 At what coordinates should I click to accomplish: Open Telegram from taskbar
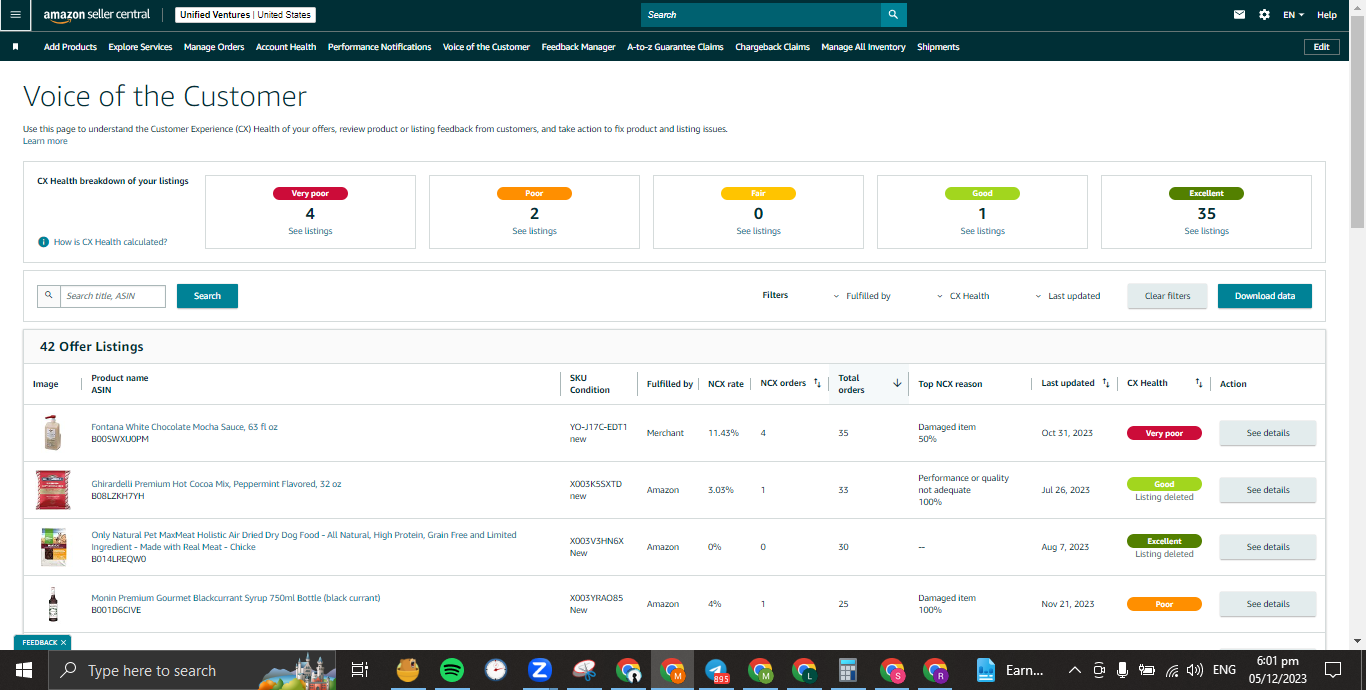pyautogui.click(x=716, y=670)
